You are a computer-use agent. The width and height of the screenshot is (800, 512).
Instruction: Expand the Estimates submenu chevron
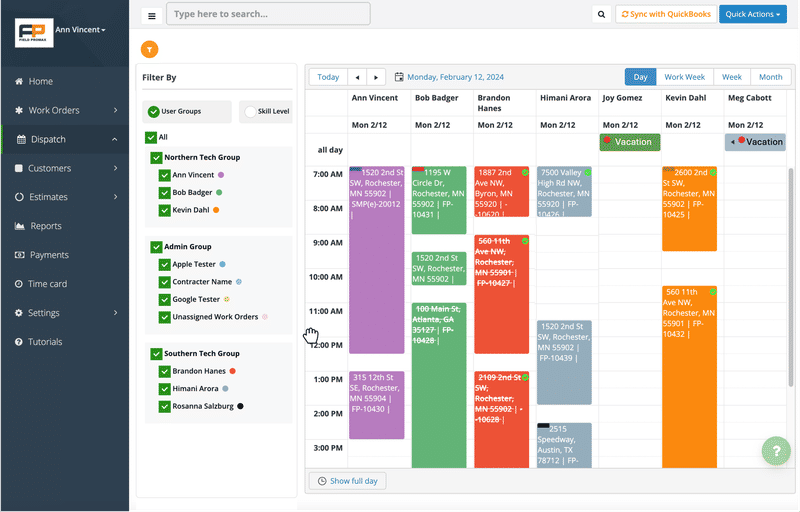coord(115,197)
